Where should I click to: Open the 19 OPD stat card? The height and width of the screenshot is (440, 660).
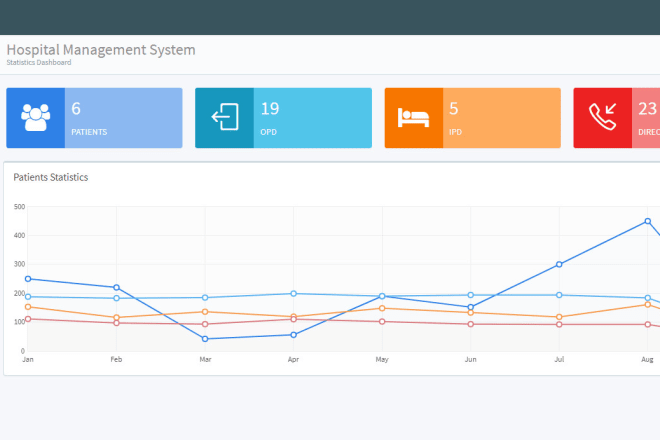pyautogui.click(x=283, y=118)
